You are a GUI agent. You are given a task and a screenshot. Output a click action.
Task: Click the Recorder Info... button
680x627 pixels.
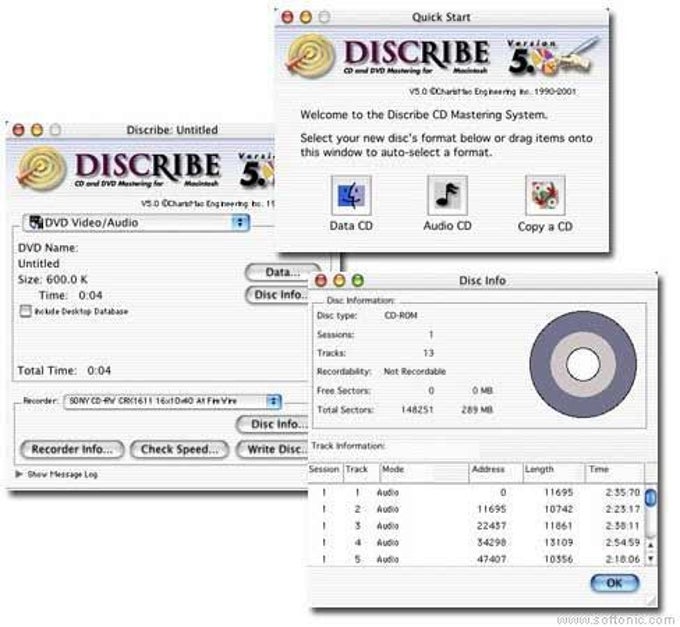coord(72,449)
